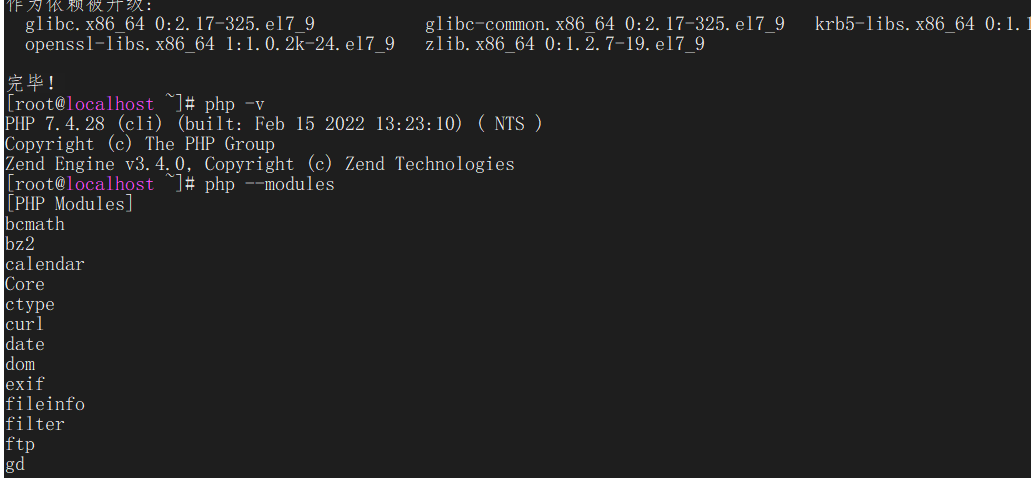Image resolution: width=1031 pixels, height=478 pixels.
Task: Click the curl module name
Action: coord(25,324)
